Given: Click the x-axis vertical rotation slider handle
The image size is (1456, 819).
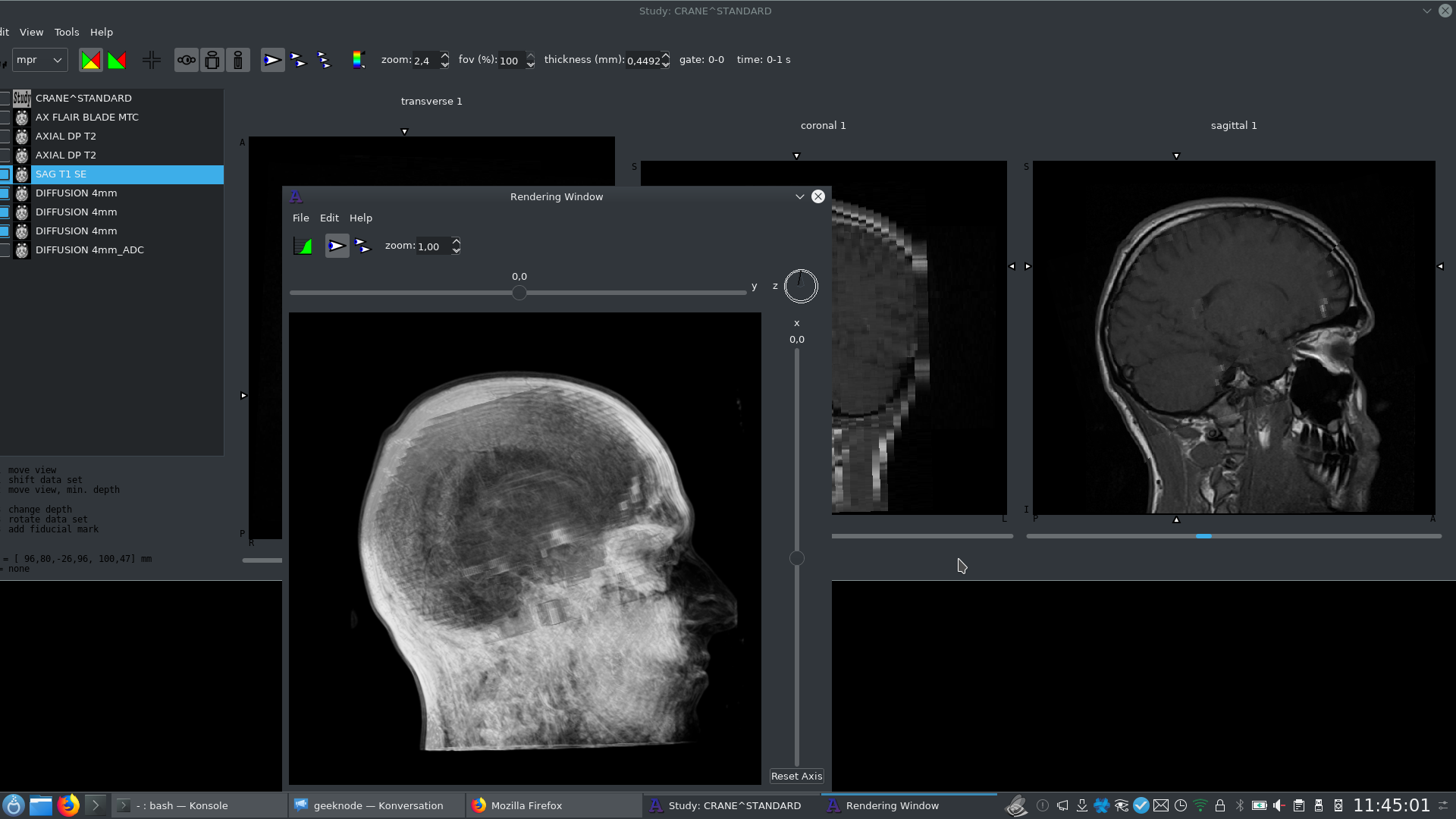Looking at the screenshot, I should 796,558.
